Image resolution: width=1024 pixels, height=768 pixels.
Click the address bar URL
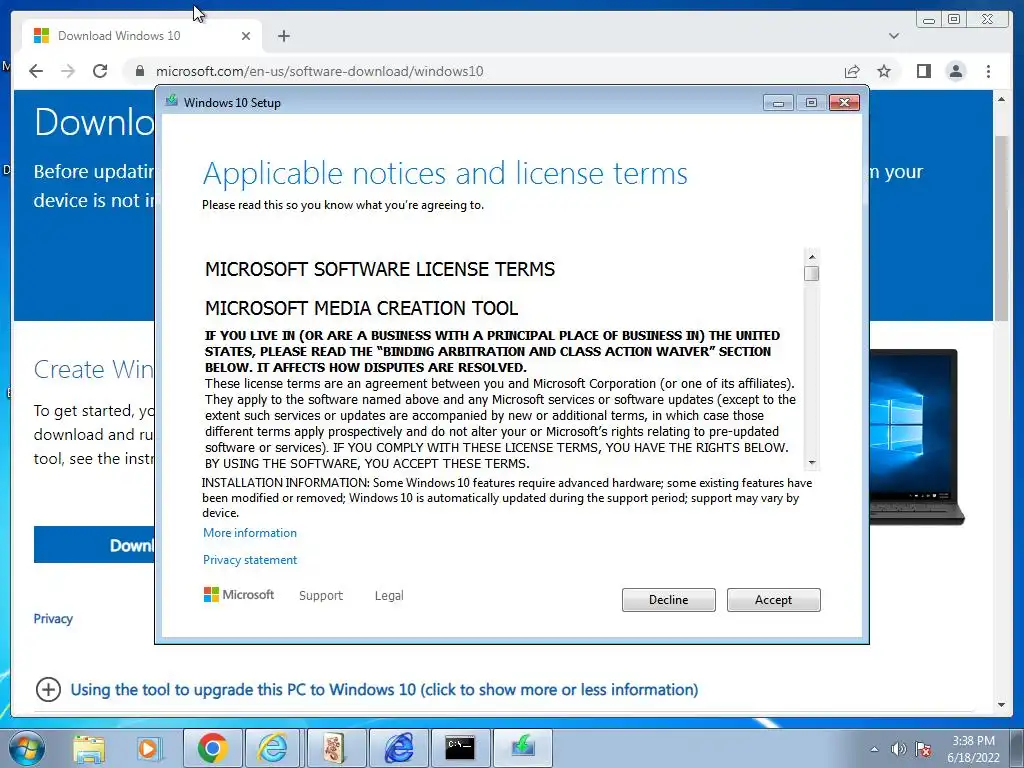(x=319, y=71)
